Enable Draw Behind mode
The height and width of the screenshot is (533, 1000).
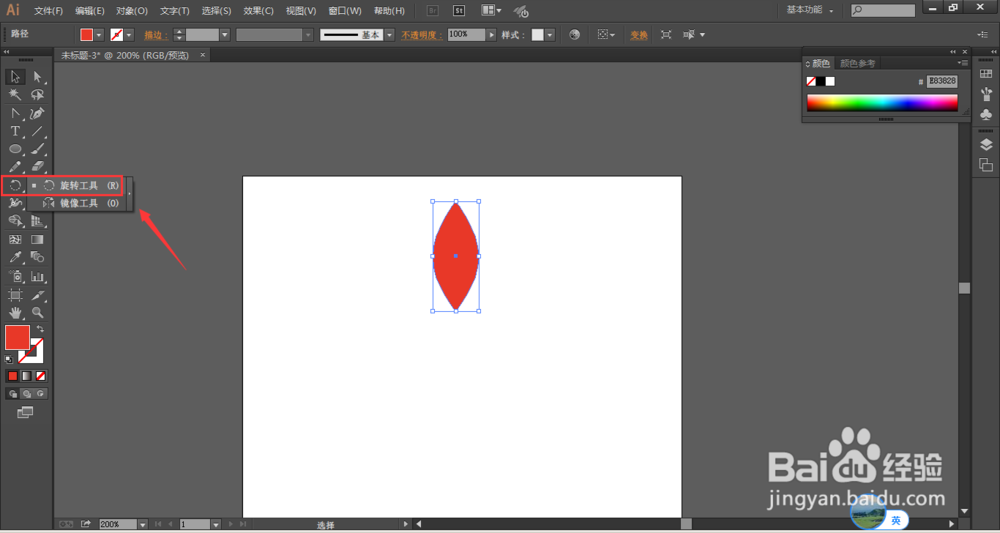27,394
